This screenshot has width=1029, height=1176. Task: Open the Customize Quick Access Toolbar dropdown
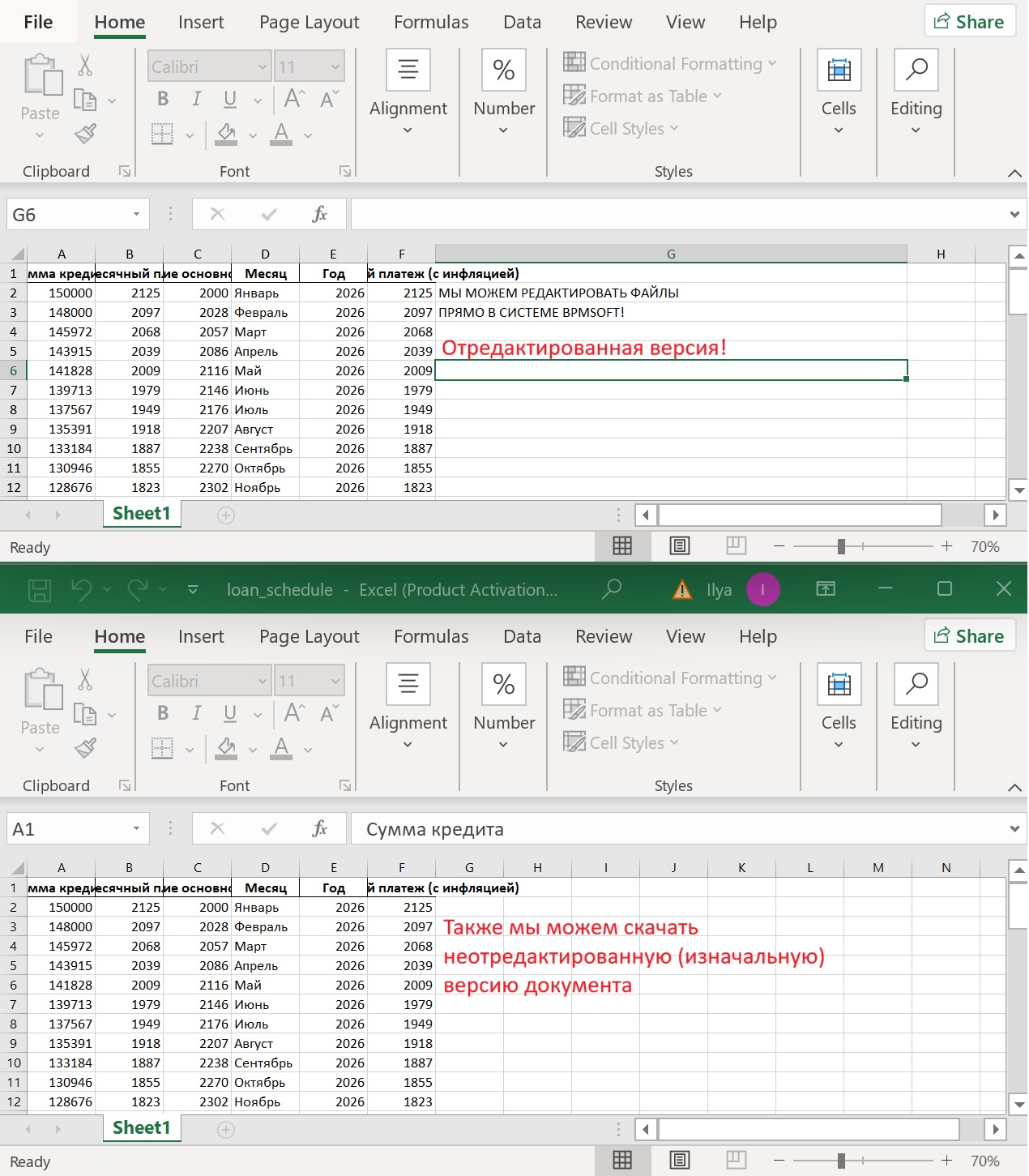click(193, 589)
